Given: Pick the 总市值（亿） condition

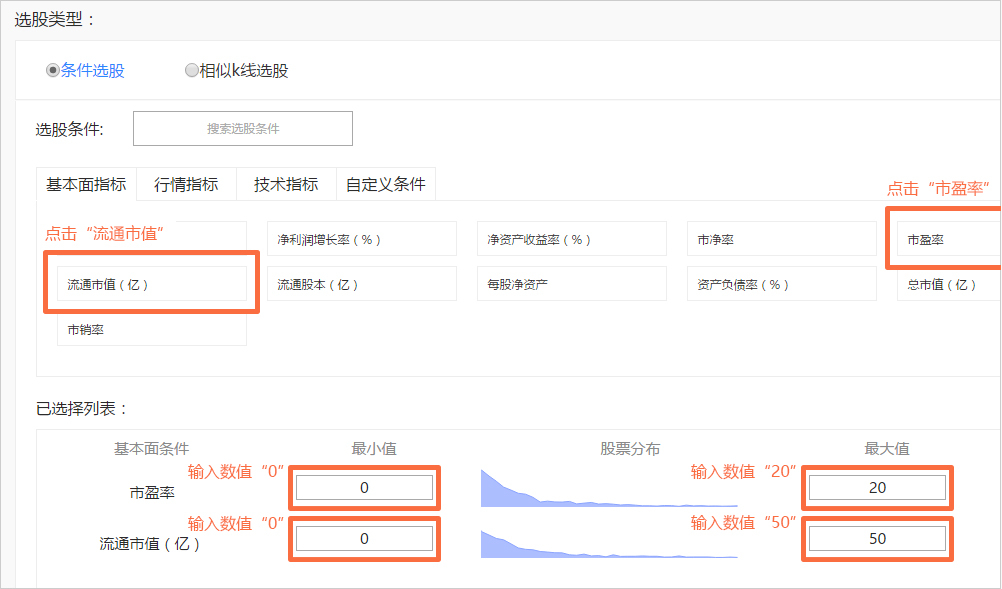Looking at the screenshot, I should 950,284.
